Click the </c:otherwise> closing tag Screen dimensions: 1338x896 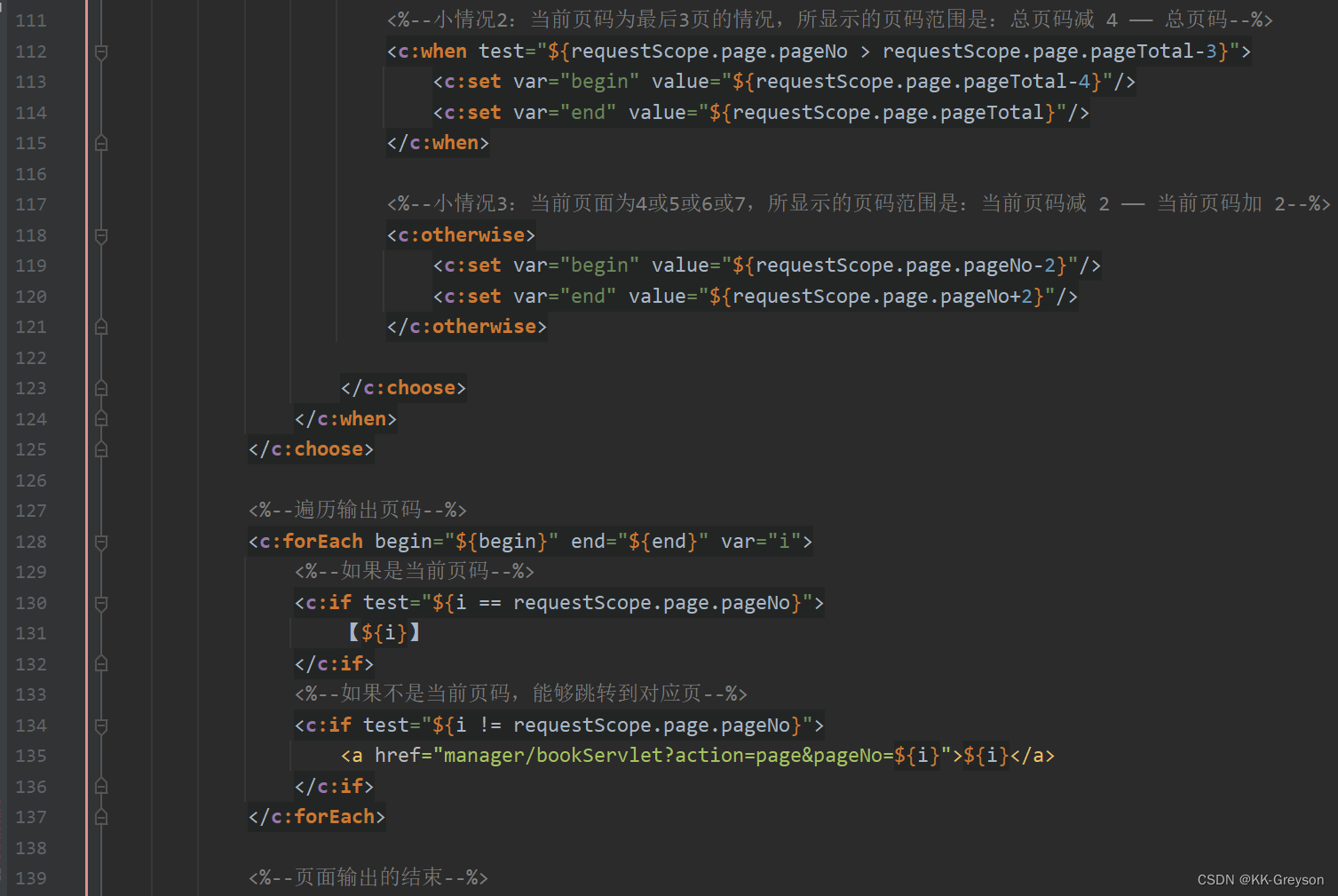pyautogui.click(x=467, y=327)
